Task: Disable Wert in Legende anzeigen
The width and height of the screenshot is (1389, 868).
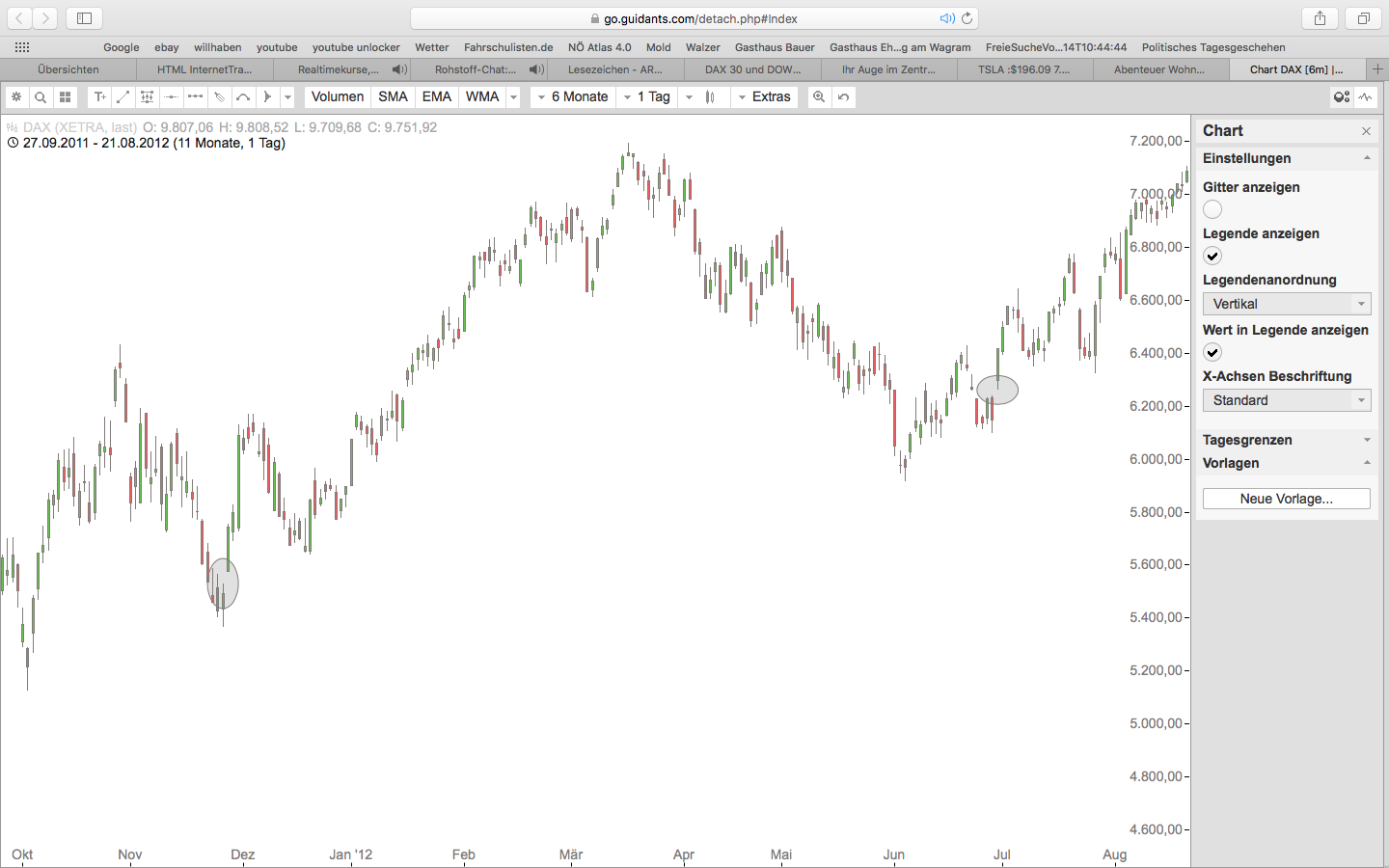Action: [x=1212, y=352]
